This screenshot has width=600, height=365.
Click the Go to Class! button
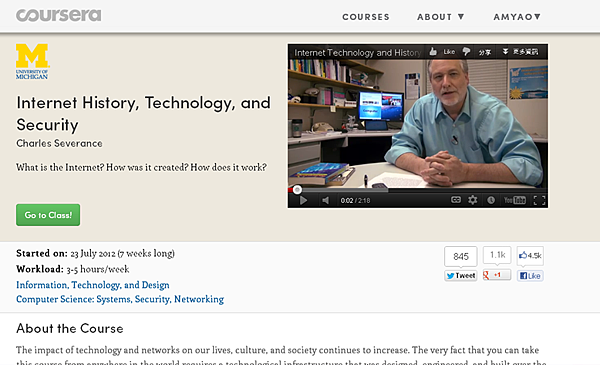[x=48, y=215]
